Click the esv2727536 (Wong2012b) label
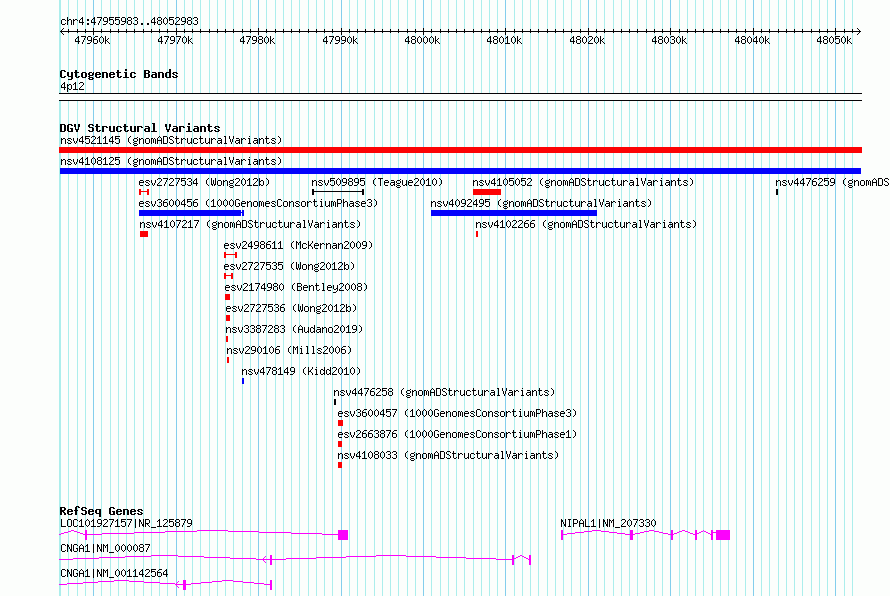 tap(291, 308)
